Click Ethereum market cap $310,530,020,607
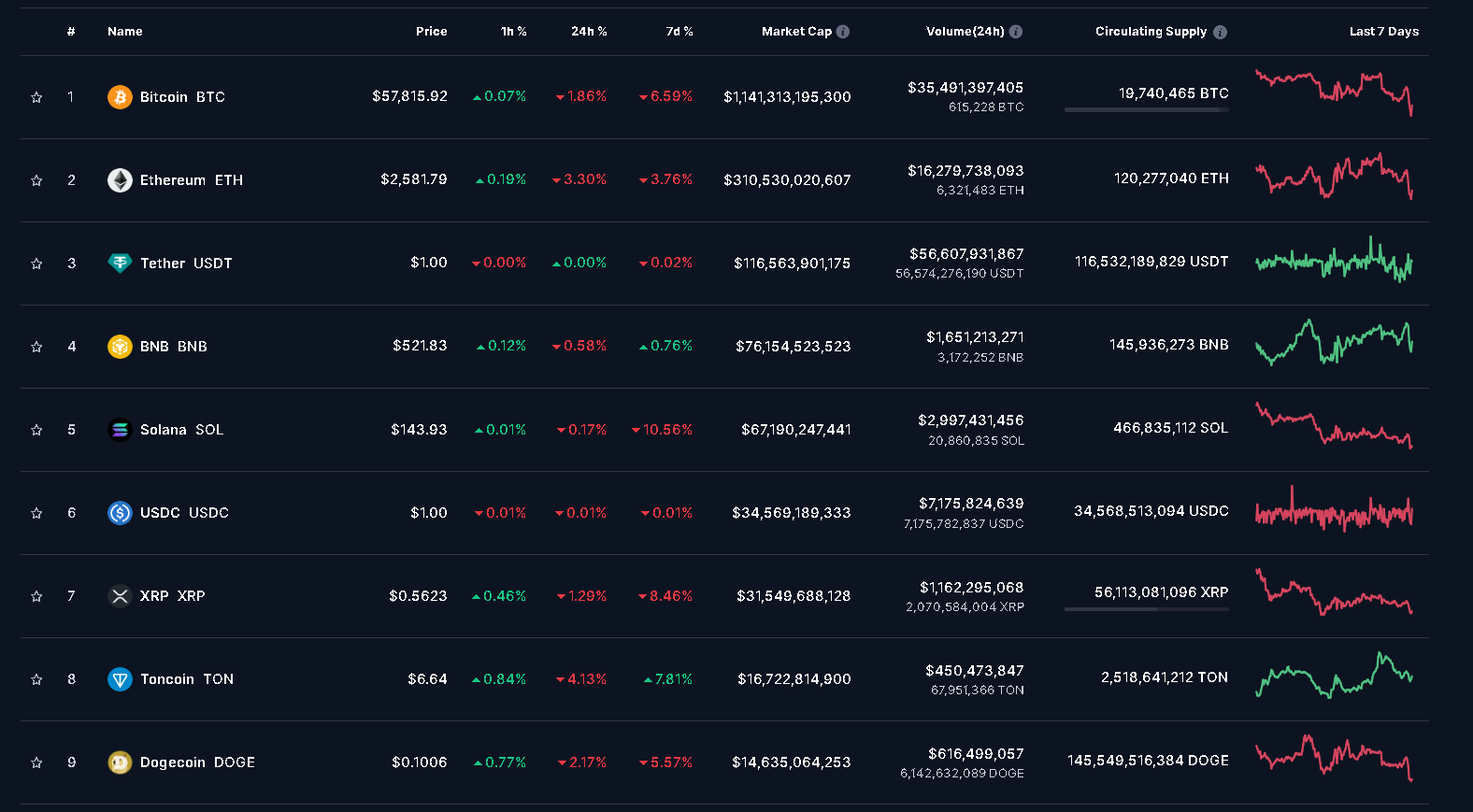This screenshot has width=1473, height=812. click(x=787, y=180)
